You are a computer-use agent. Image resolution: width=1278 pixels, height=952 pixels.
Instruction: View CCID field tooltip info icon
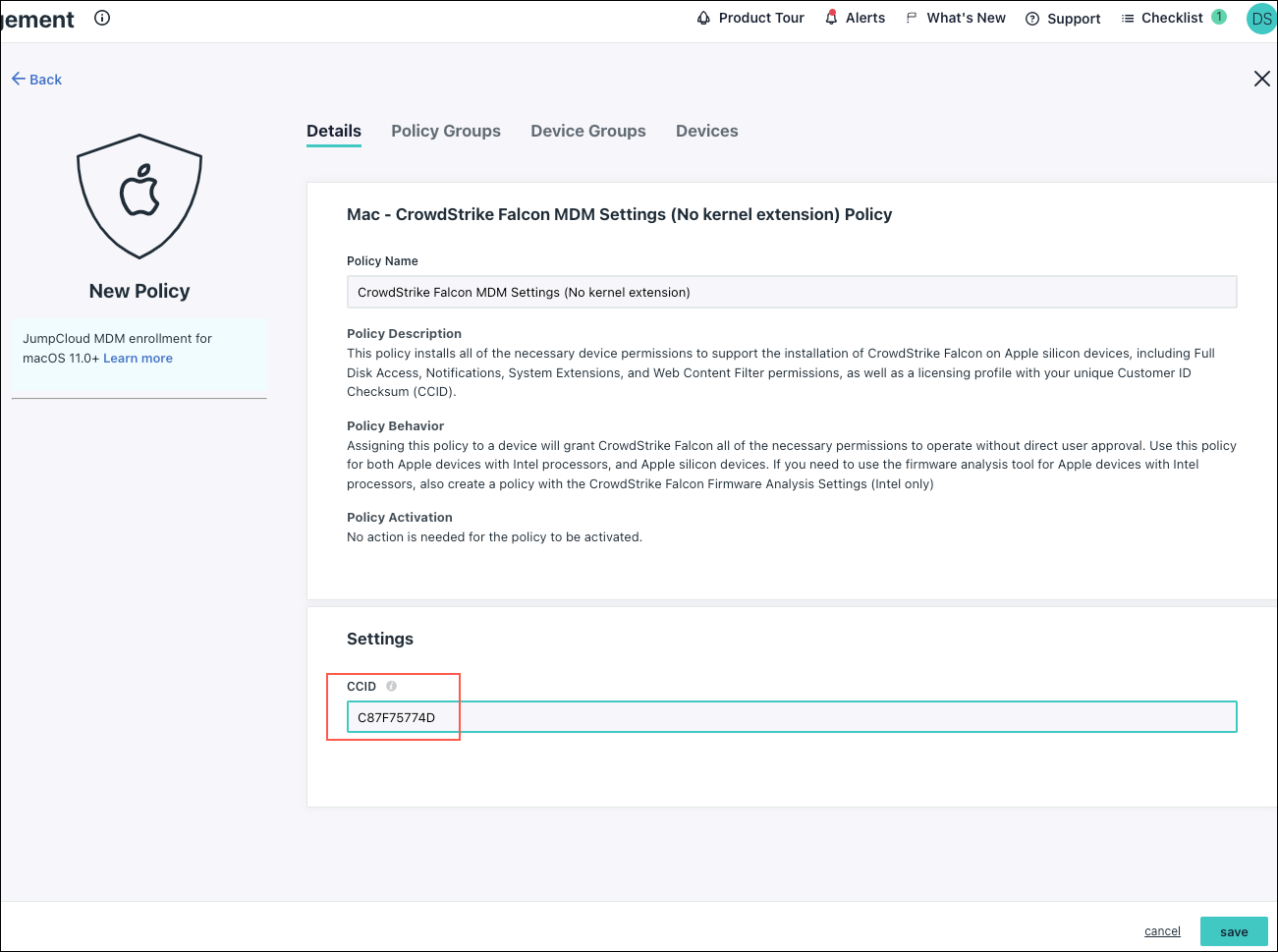tap(392, 686)
